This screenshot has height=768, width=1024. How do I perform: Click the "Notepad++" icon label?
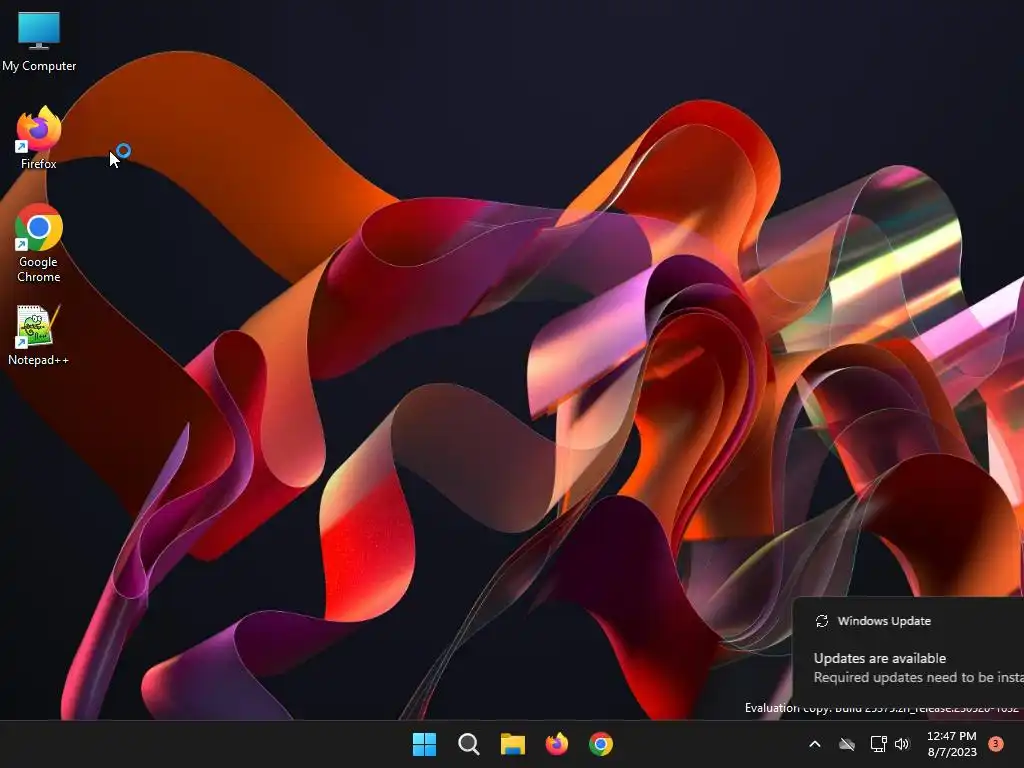coord(39,360)
